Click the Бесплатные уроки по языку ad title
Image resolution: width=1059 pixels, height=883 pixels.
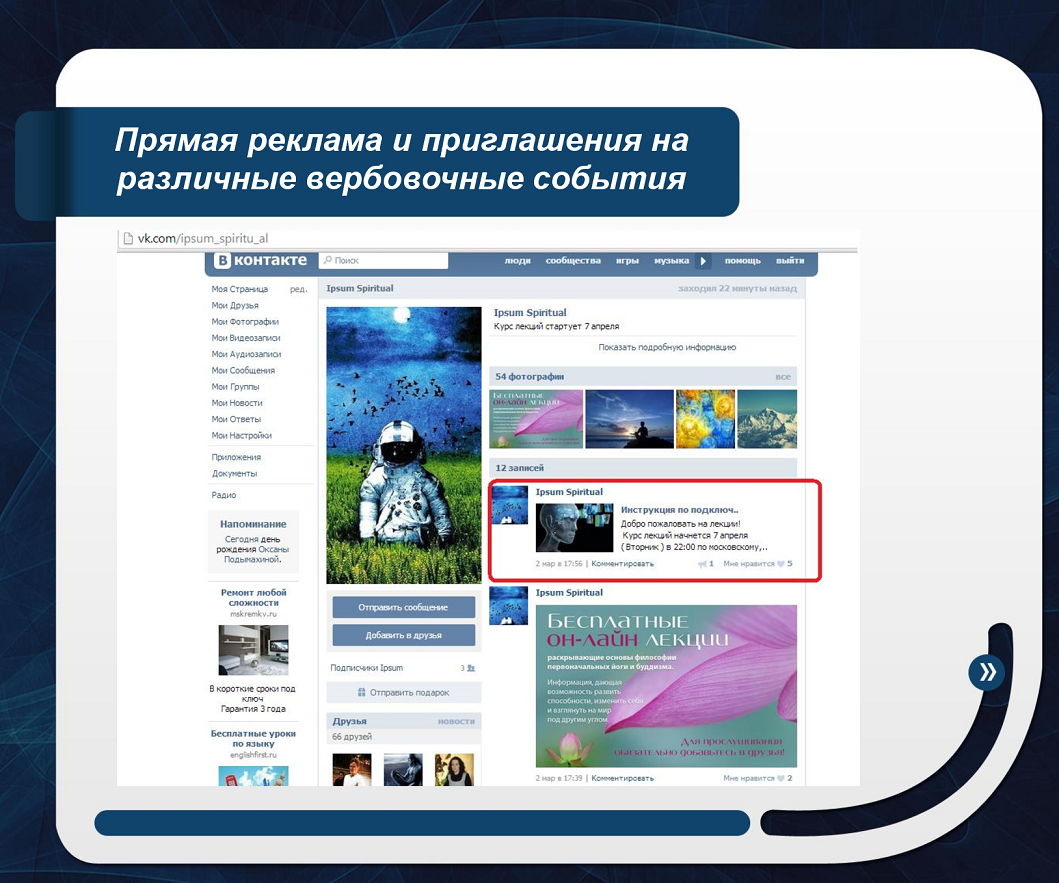click(253, 738)
